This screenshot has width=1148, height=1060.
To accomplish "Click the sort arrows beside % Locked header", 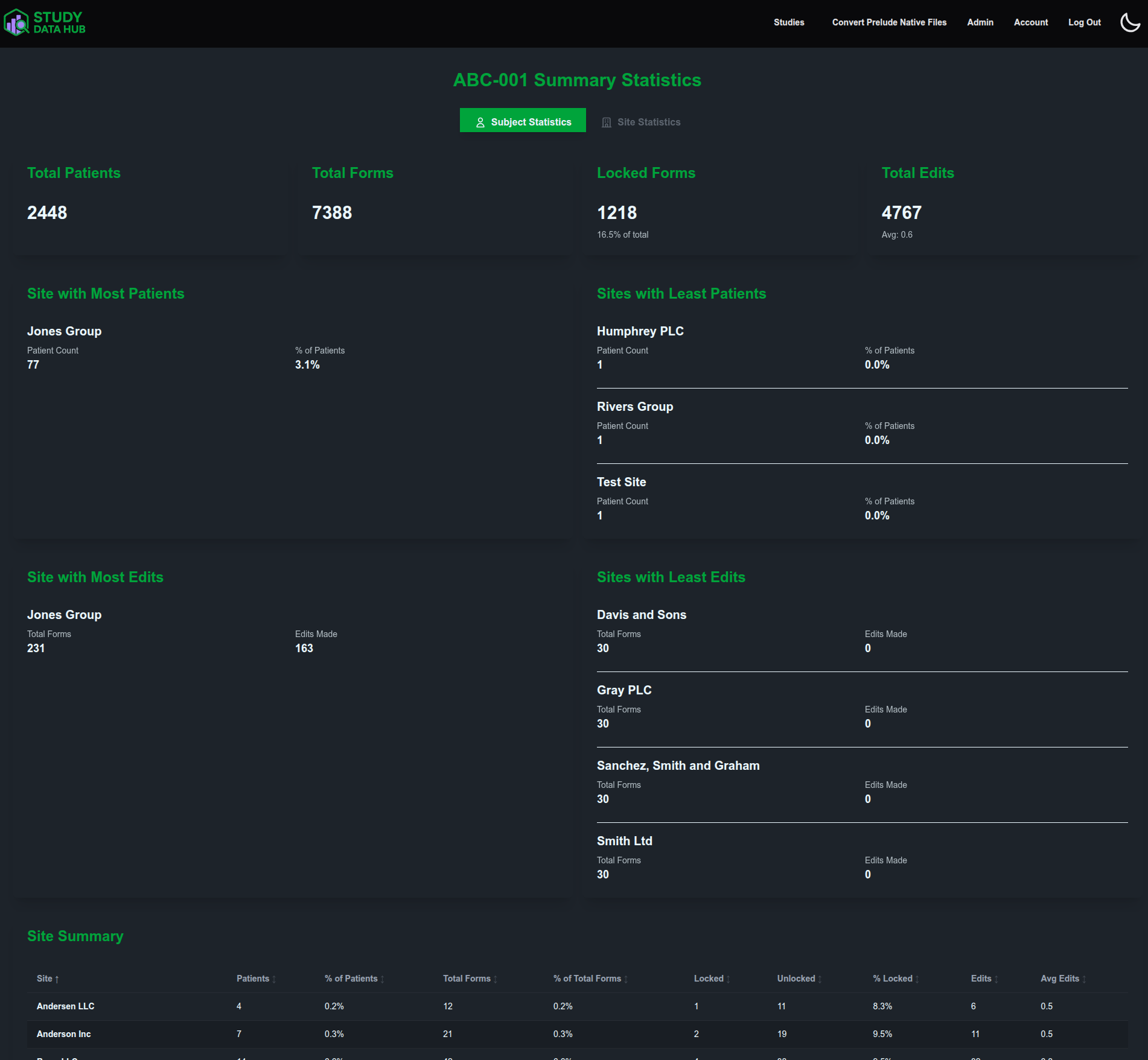I will [x=916, y=979].
